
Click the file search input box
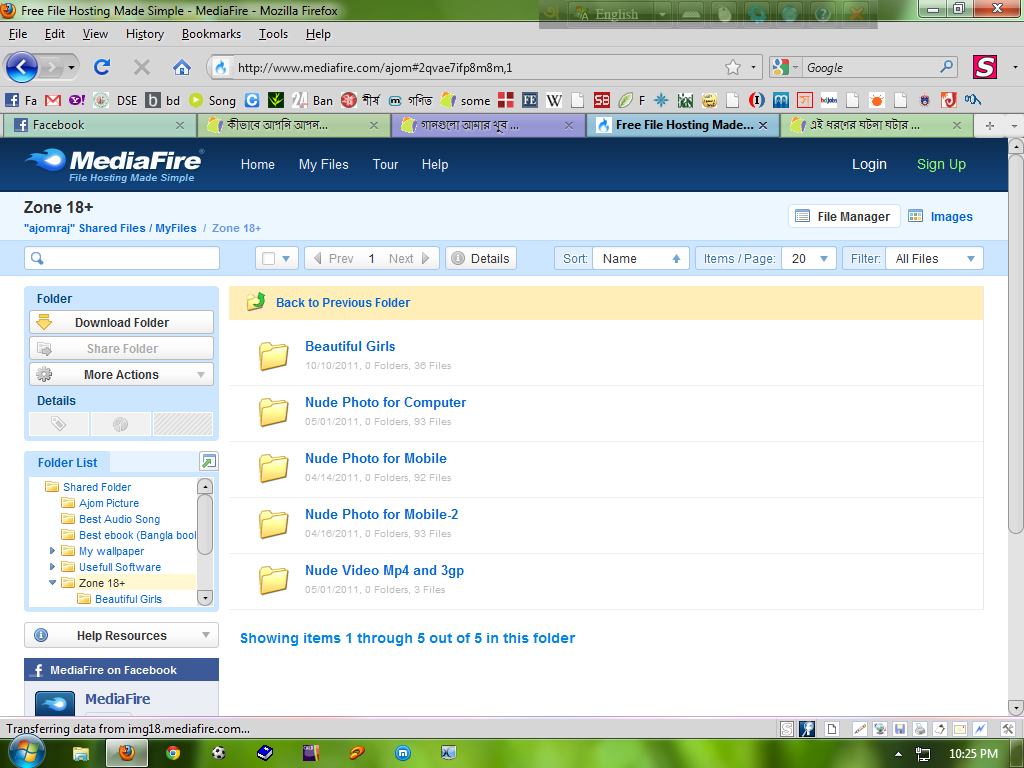(x=122, y=258)
